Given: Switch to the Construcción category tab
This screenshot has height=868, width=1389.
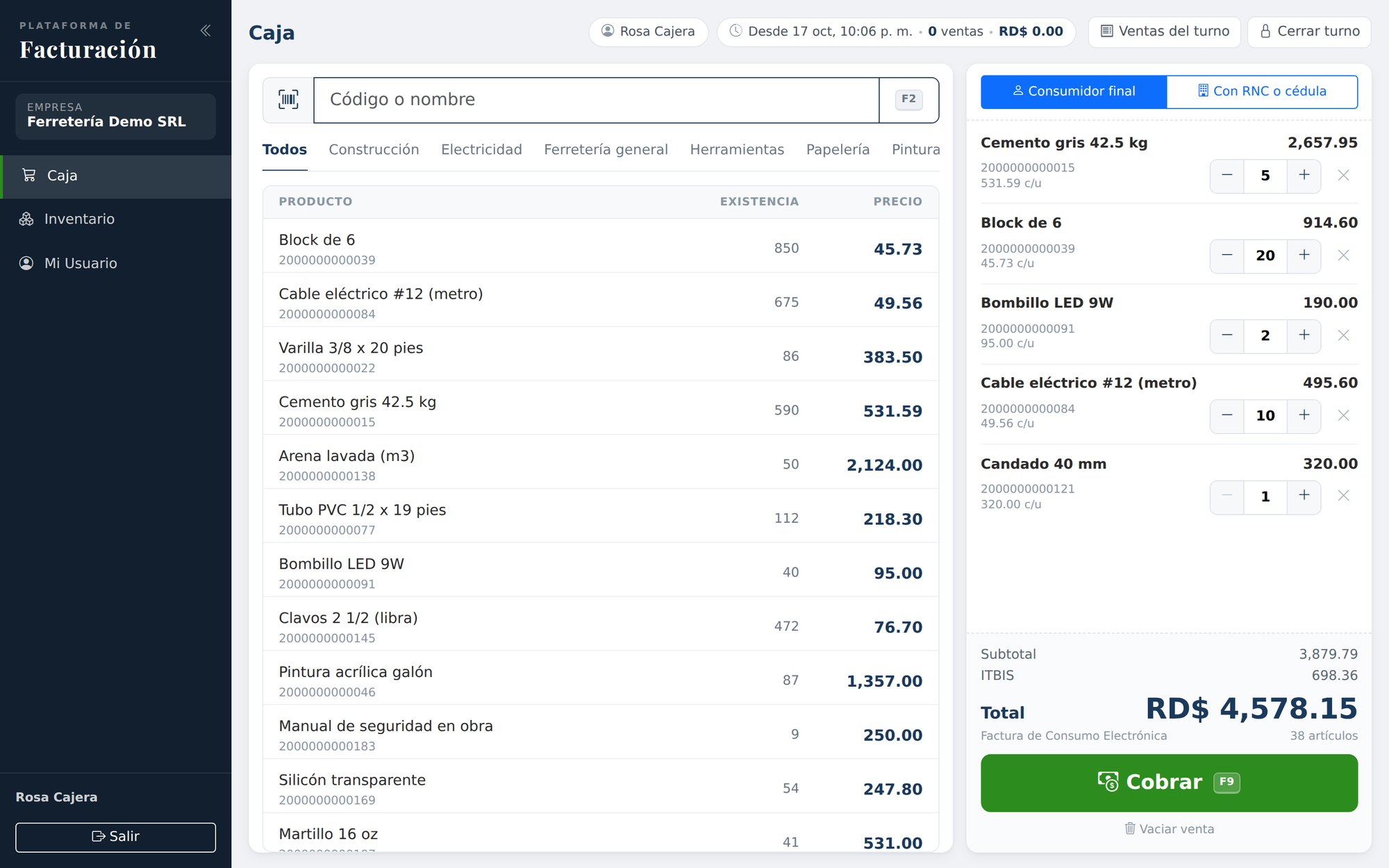Looking at the screenshot, I should 374,150.
